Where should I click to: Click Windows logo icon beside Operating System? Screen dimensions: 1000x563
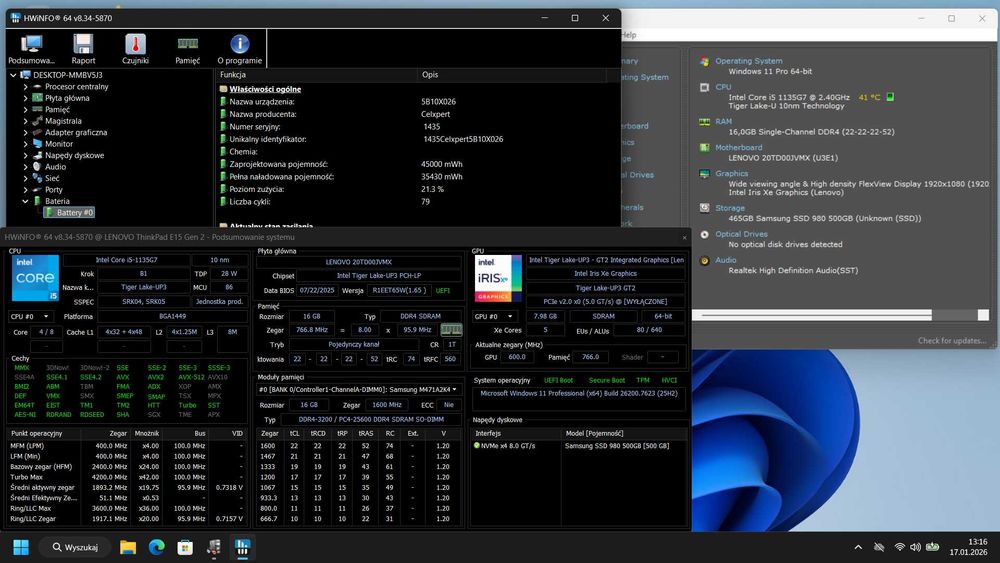(x=704, y=61)
